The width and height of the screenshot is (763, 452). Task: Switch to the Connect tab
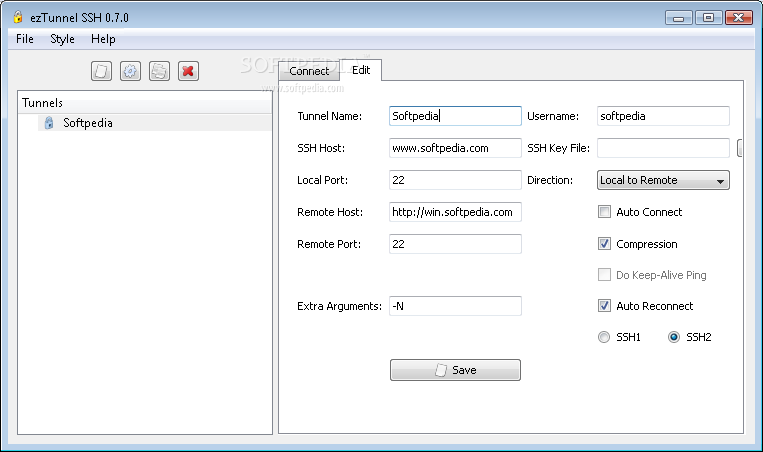[309, 71]
